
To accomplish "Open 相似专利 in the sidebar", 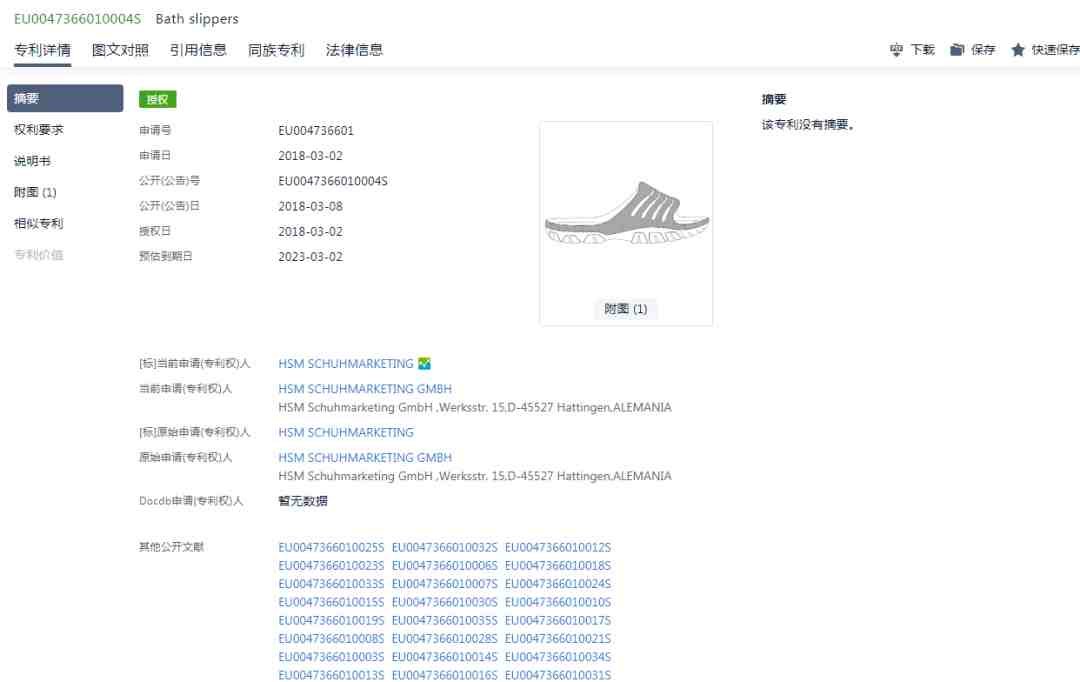I will click(39, 223).
